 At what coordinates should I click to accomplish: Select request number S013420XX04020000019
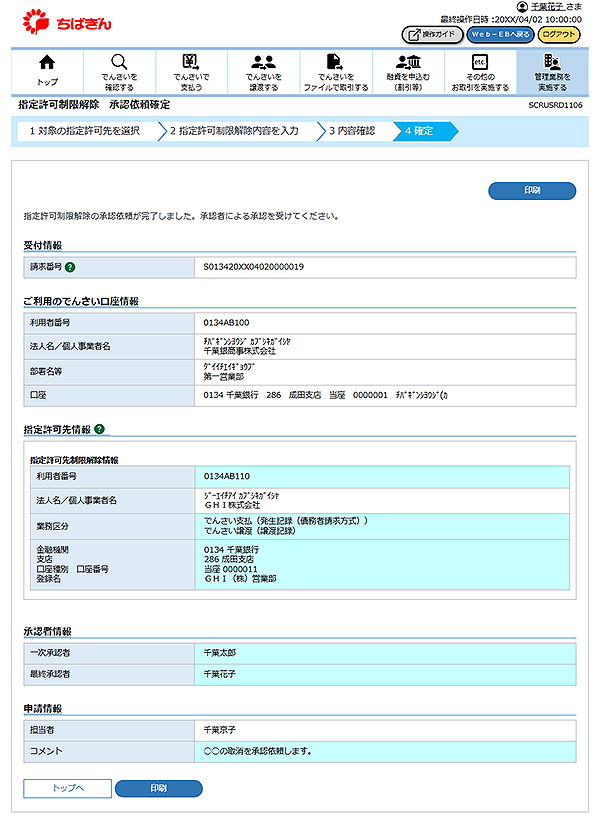[253, 267]
